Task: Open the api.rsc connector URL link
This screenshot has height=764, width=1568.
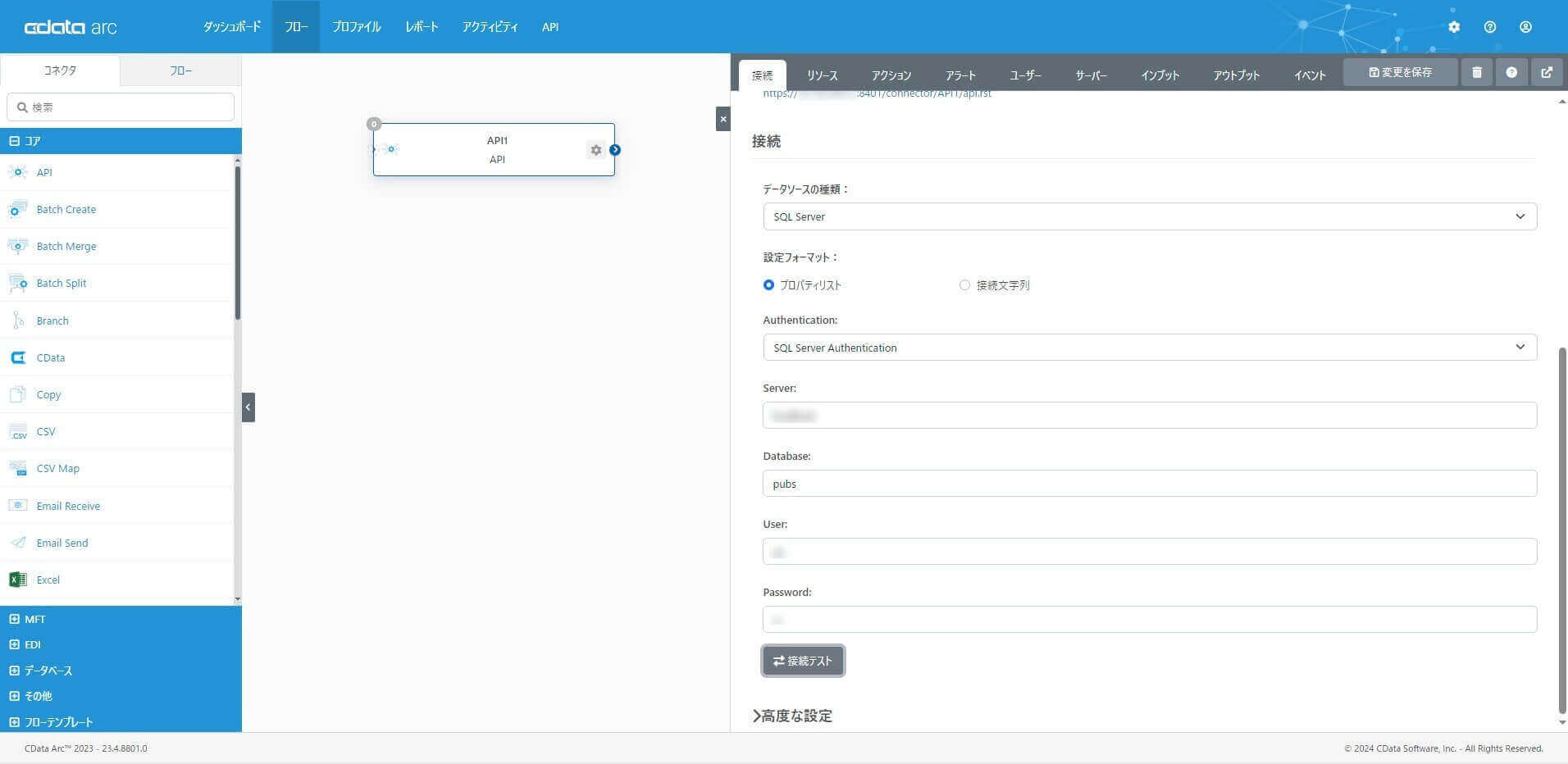Action: pos(877,93)
